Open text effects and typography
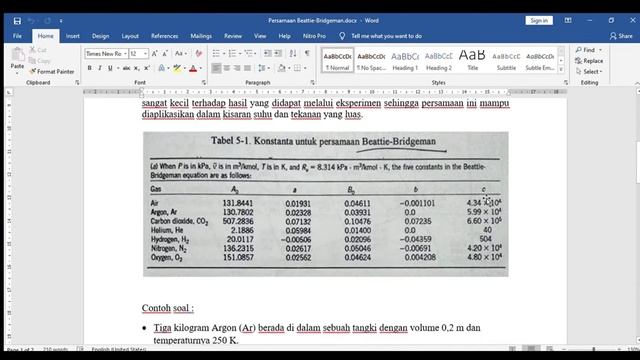The height and width of the screenshot is (360, 640). (162, 68)
